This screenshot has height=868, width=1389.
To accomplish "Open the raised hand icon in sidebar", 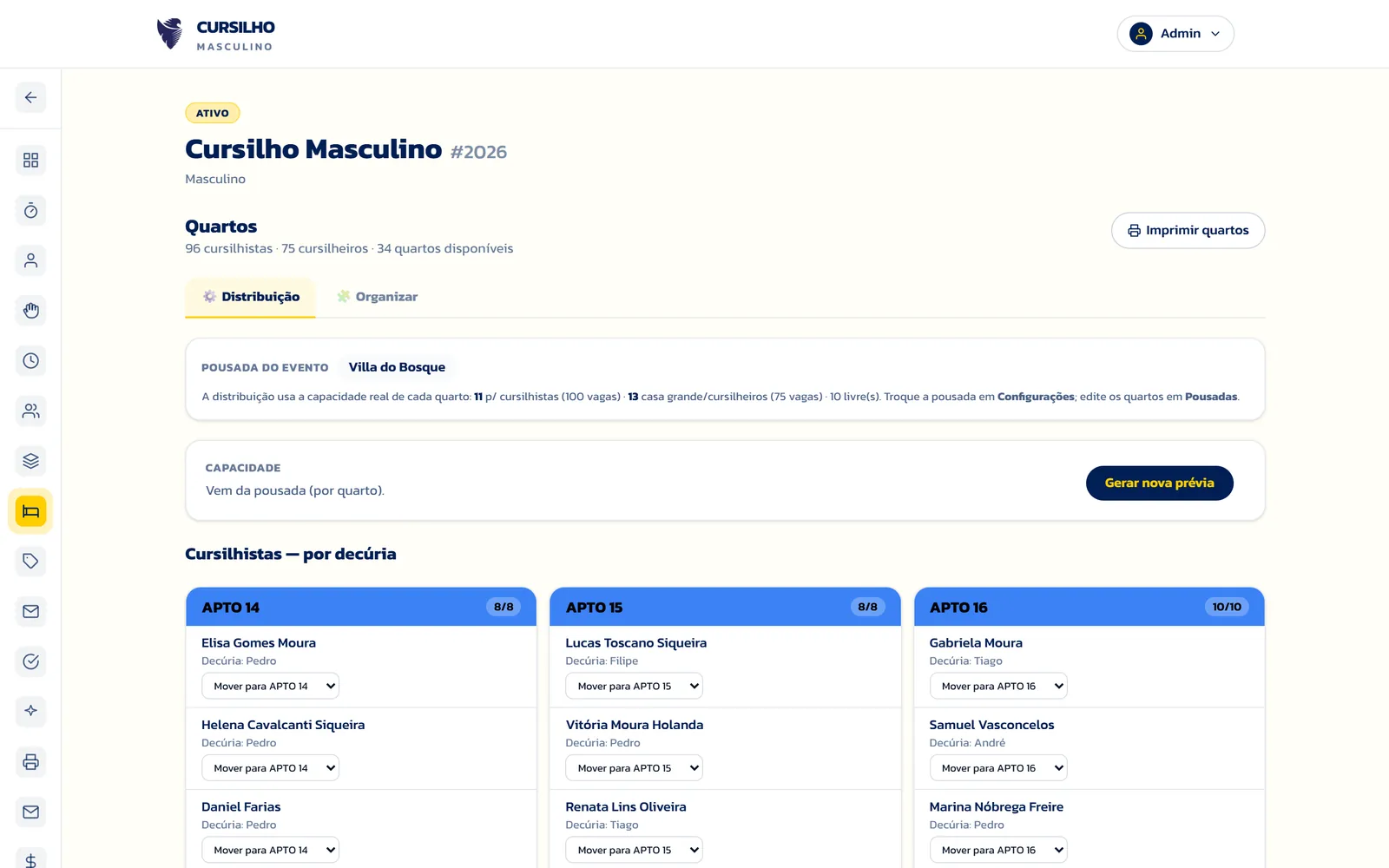I will pos(30,311).
